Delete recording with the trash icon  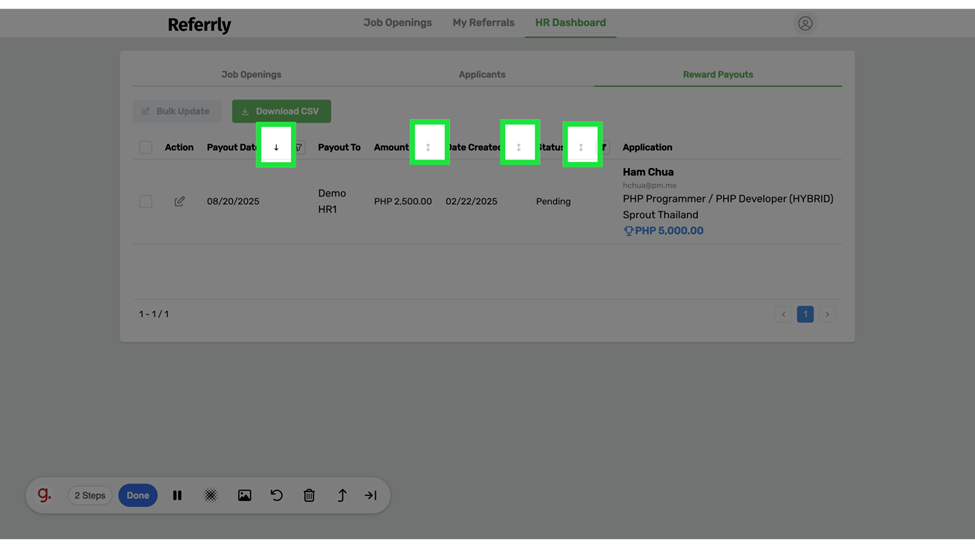pos(309,495)
